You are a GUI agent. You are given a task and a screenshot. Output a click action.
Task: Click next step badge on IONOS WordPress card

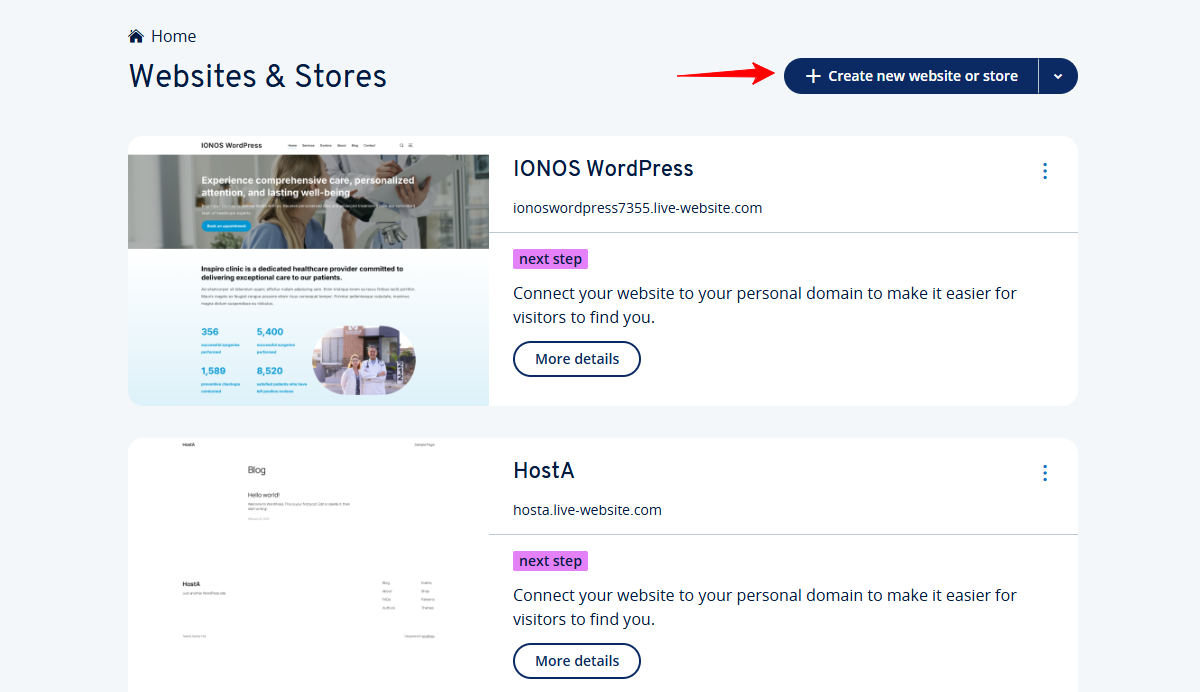(x=550, y=259)
